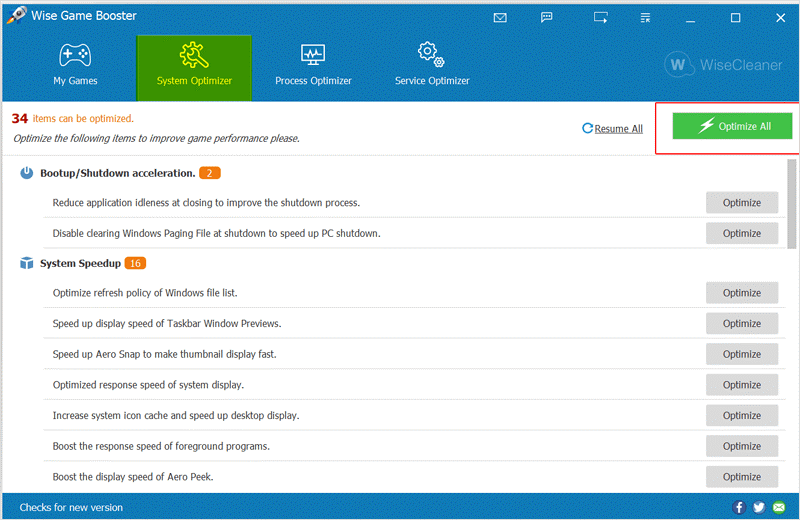The height and width of the screenshot is (520, 800).
Task: Click the green email icon in footer
Action: point(779,507)
